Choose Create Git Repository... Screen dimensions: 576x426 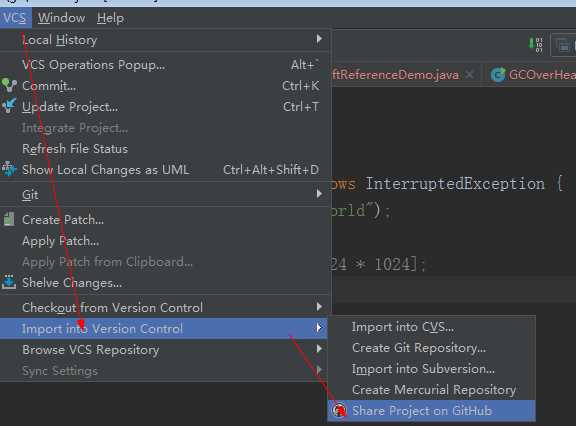click(432, 347)
